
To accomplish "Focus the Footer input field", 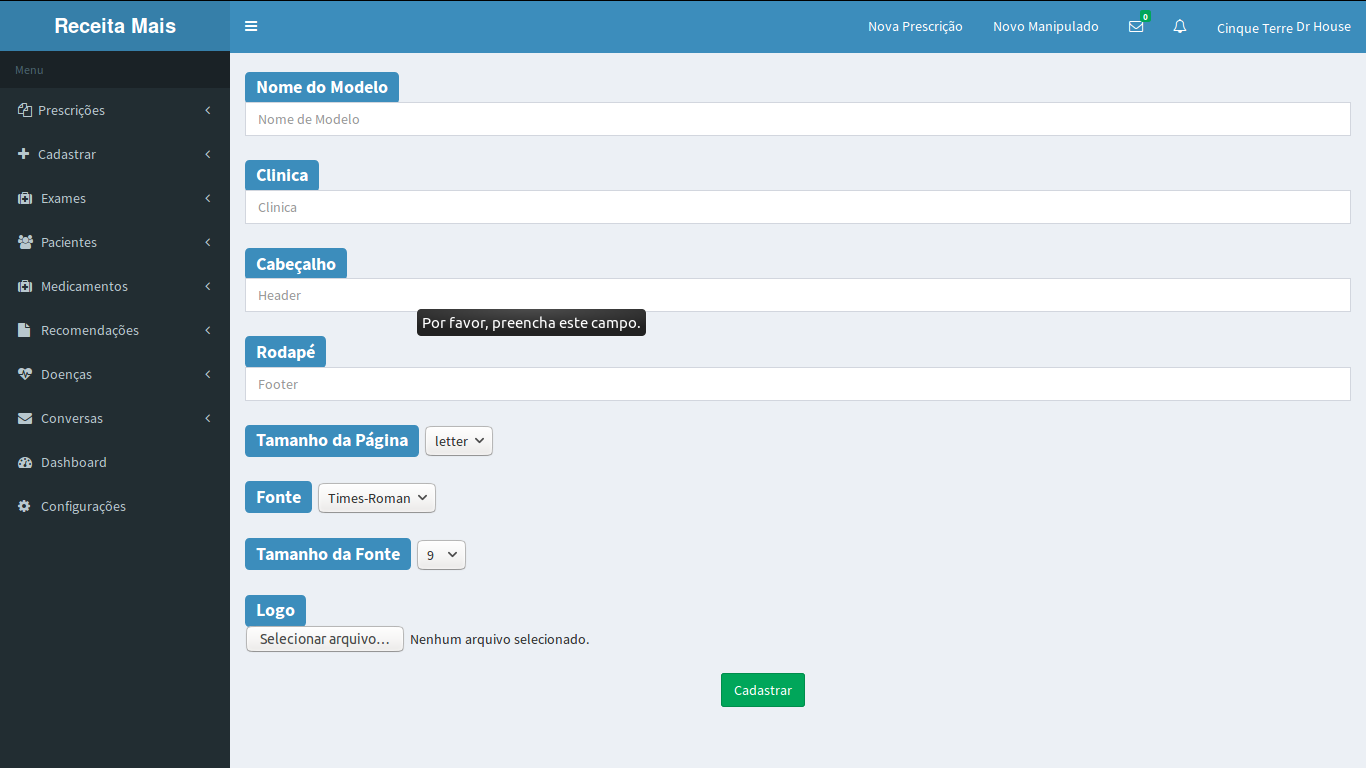I will 798,384.
